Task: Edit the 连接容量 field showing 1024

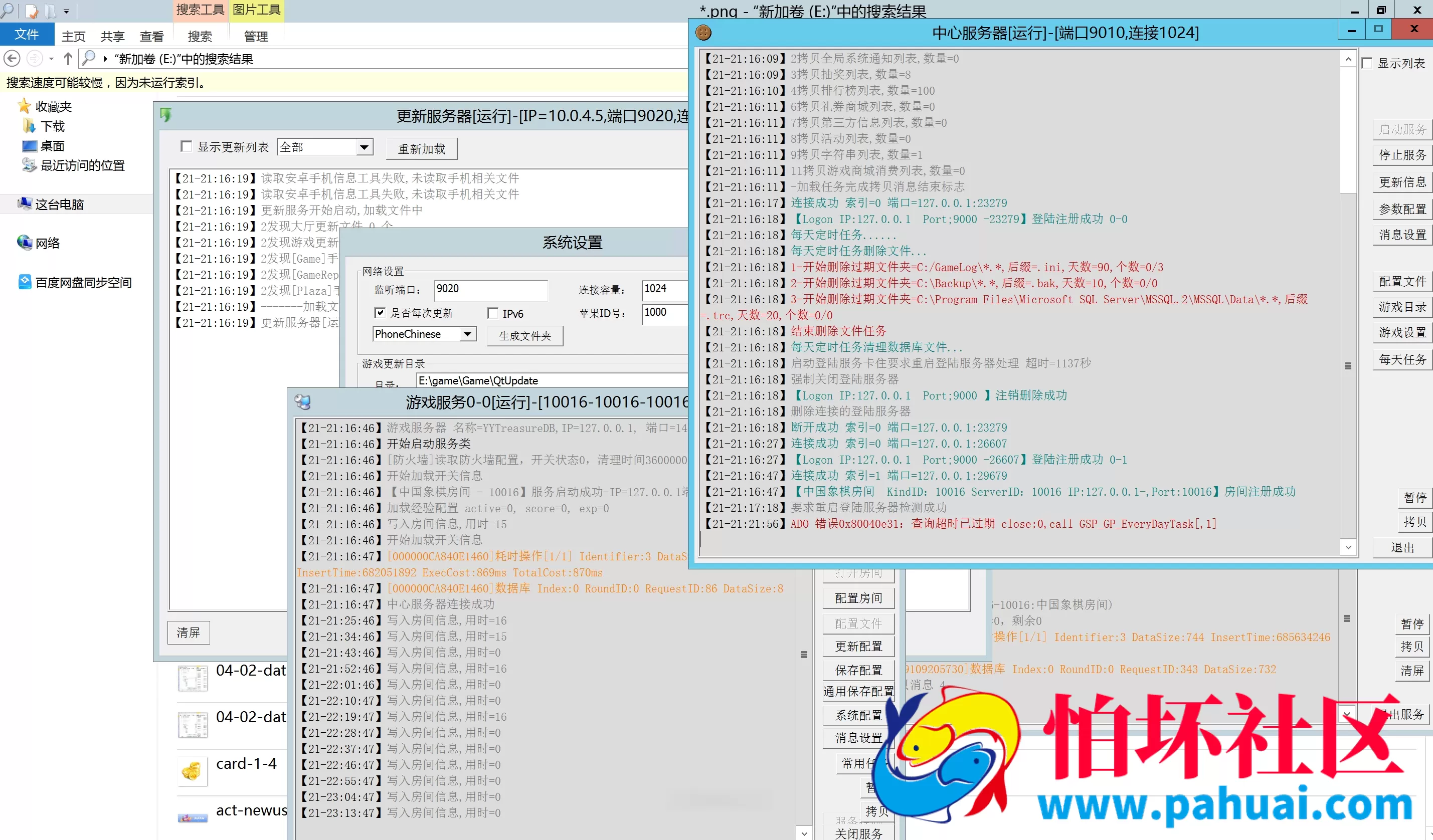Action: (665, 289)
